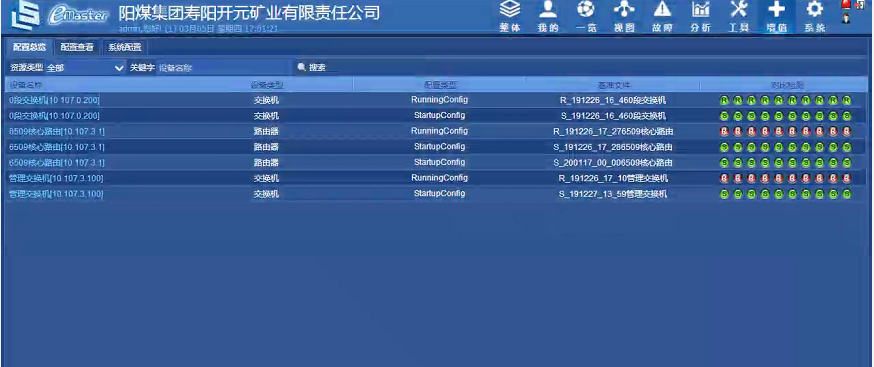Open the 故障 fault warning module

point(662,17)
